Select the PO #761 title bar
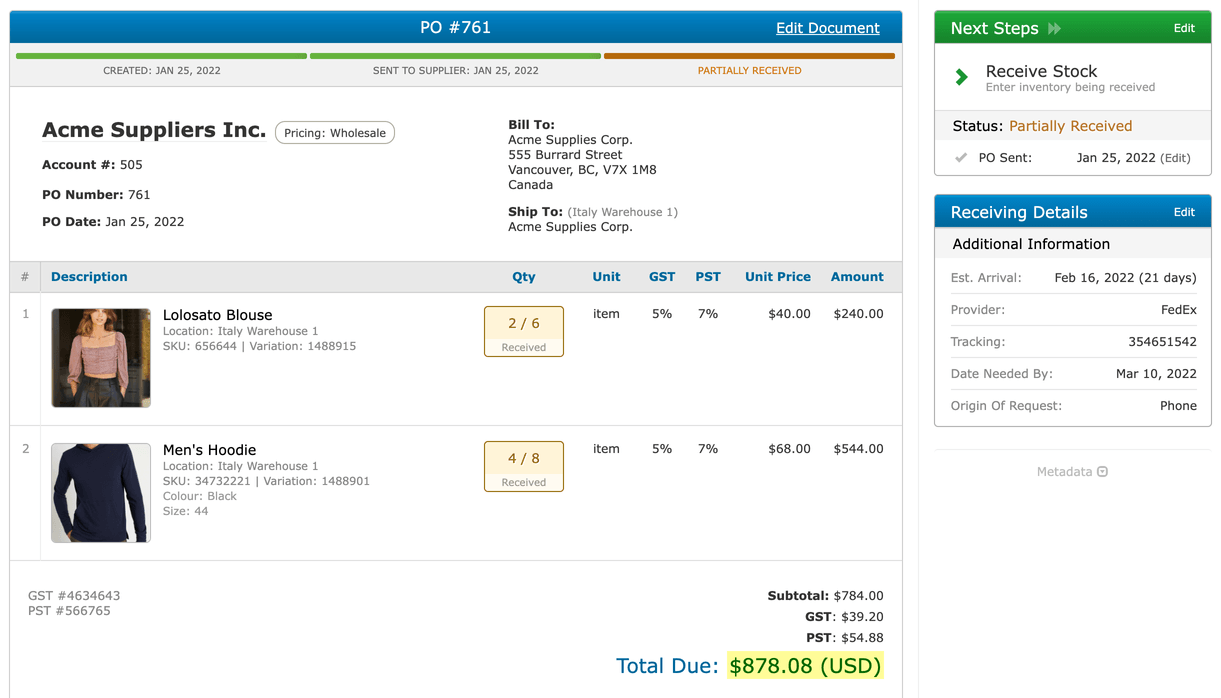The height and width of the screenshot is (698, 1221). point(455,27)
